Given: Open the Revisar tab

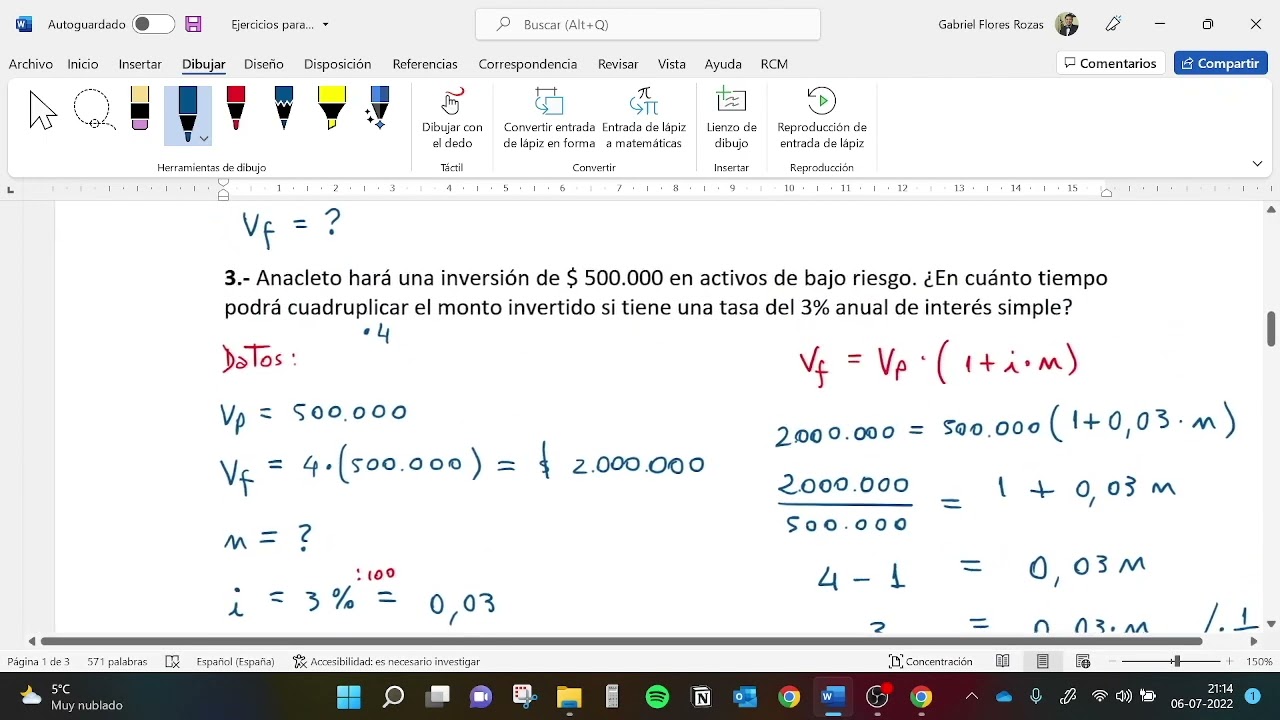Looking at the screenshot, I should [618, 64].
